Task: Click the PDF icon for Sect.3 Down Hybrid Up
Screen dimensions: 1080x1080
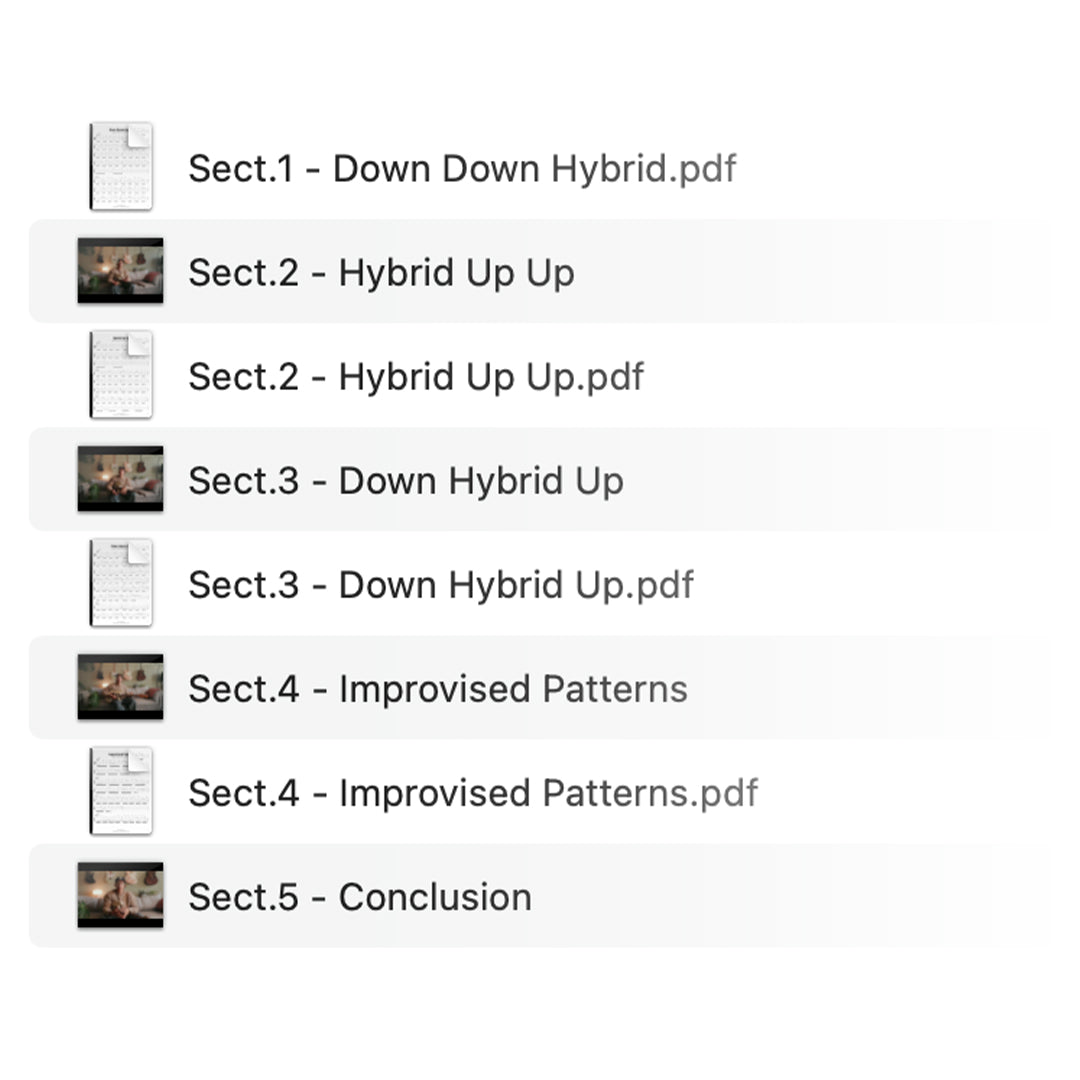Action: point(121,583)
